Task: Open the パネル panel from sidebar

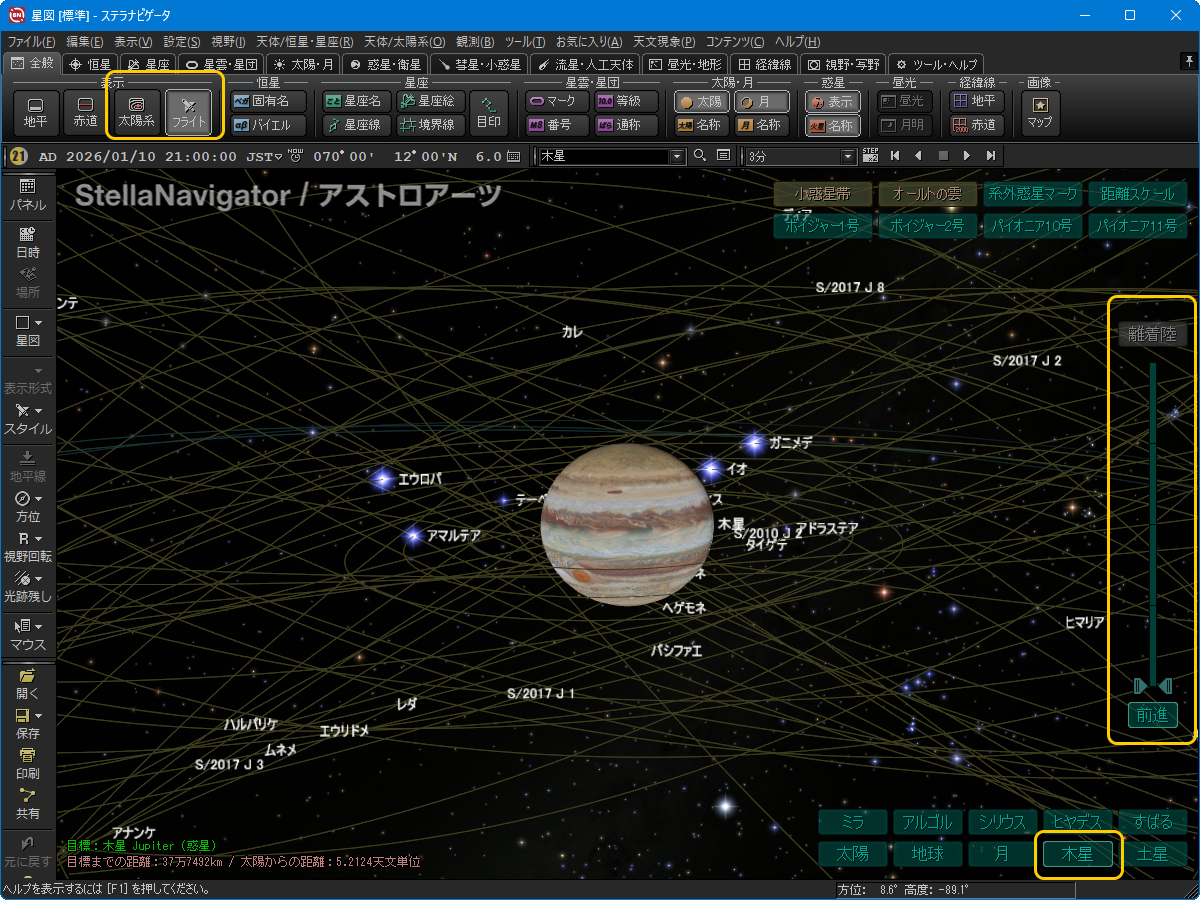Action: (x=27, y=194)
